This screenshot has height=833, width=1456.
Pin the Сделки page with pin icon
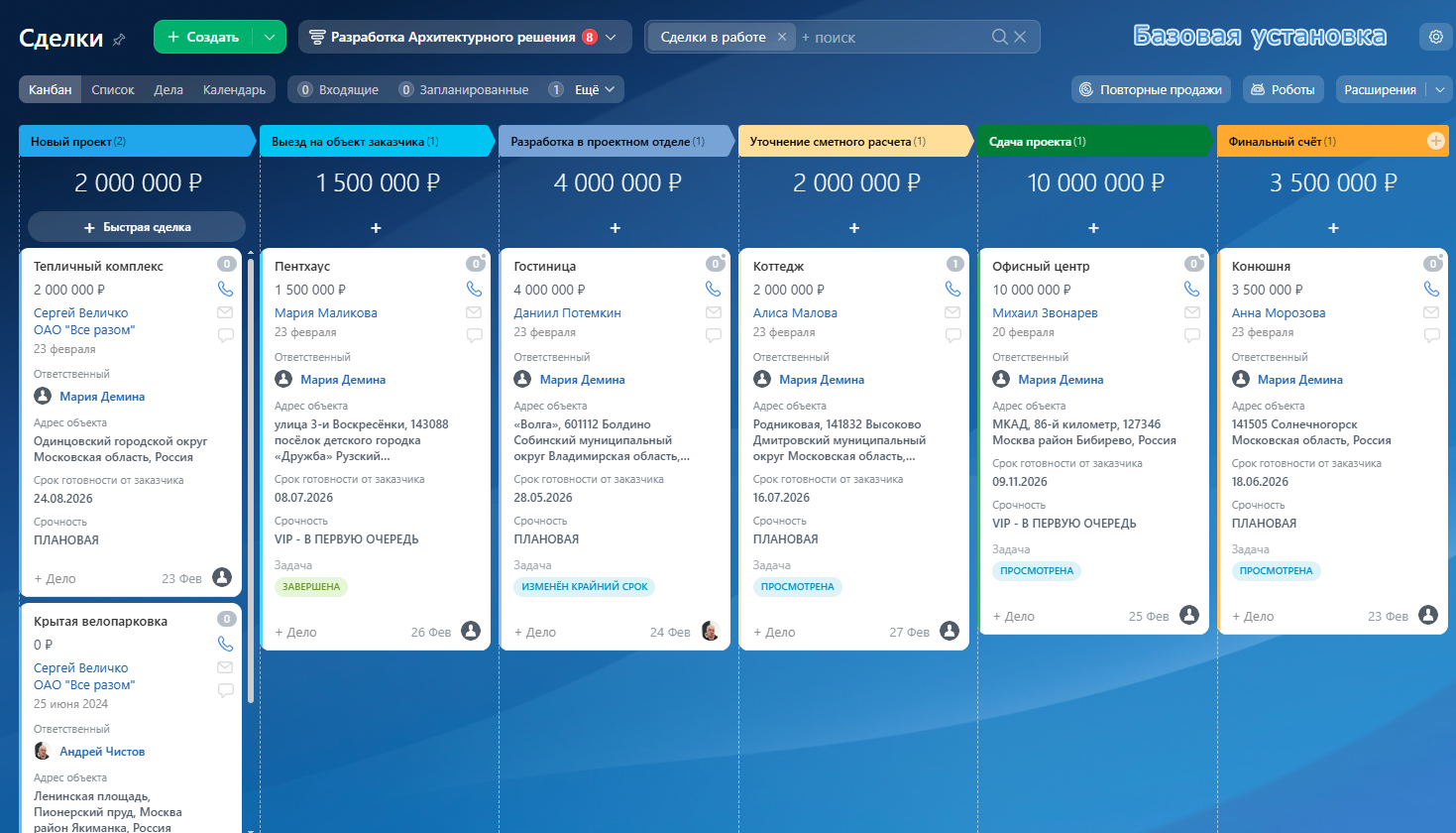click(119, 40)
